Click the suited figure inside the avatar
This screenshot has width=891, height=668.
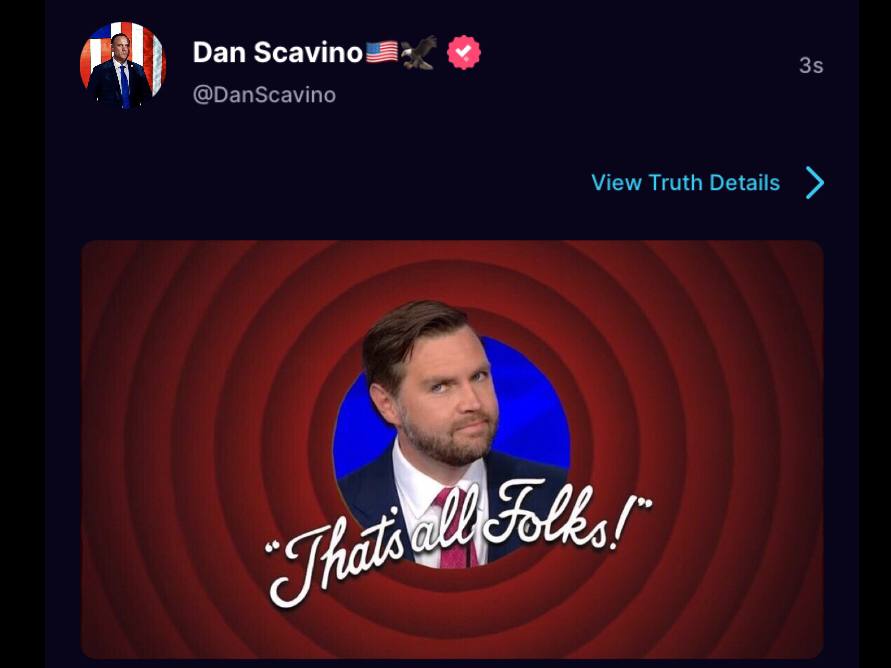(x=121, y=72)
